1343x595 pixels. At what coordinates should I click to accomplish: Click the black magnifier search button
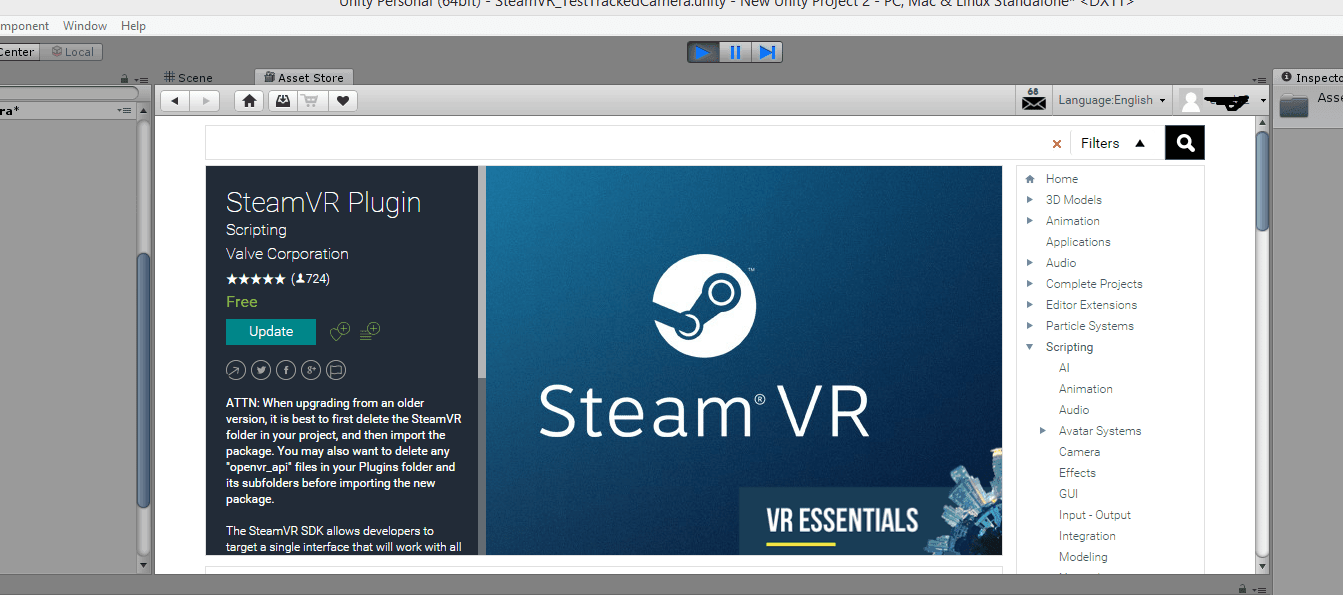click(x=1185, y=143)
